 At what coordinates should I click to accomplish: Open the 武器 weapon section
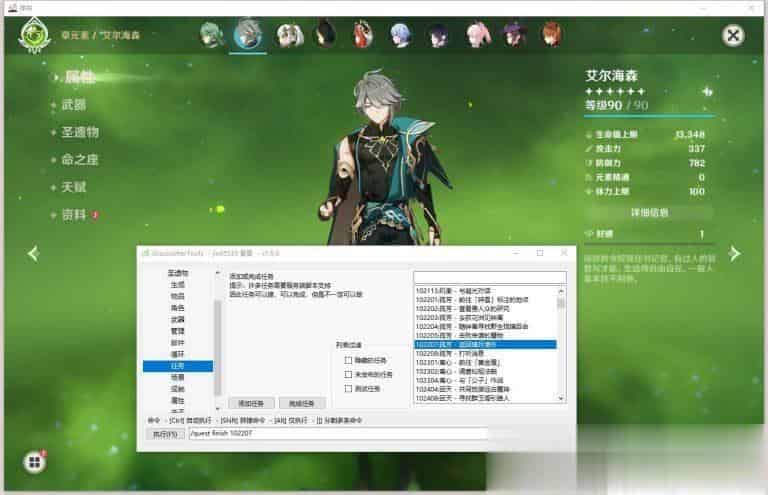[73, 104]
